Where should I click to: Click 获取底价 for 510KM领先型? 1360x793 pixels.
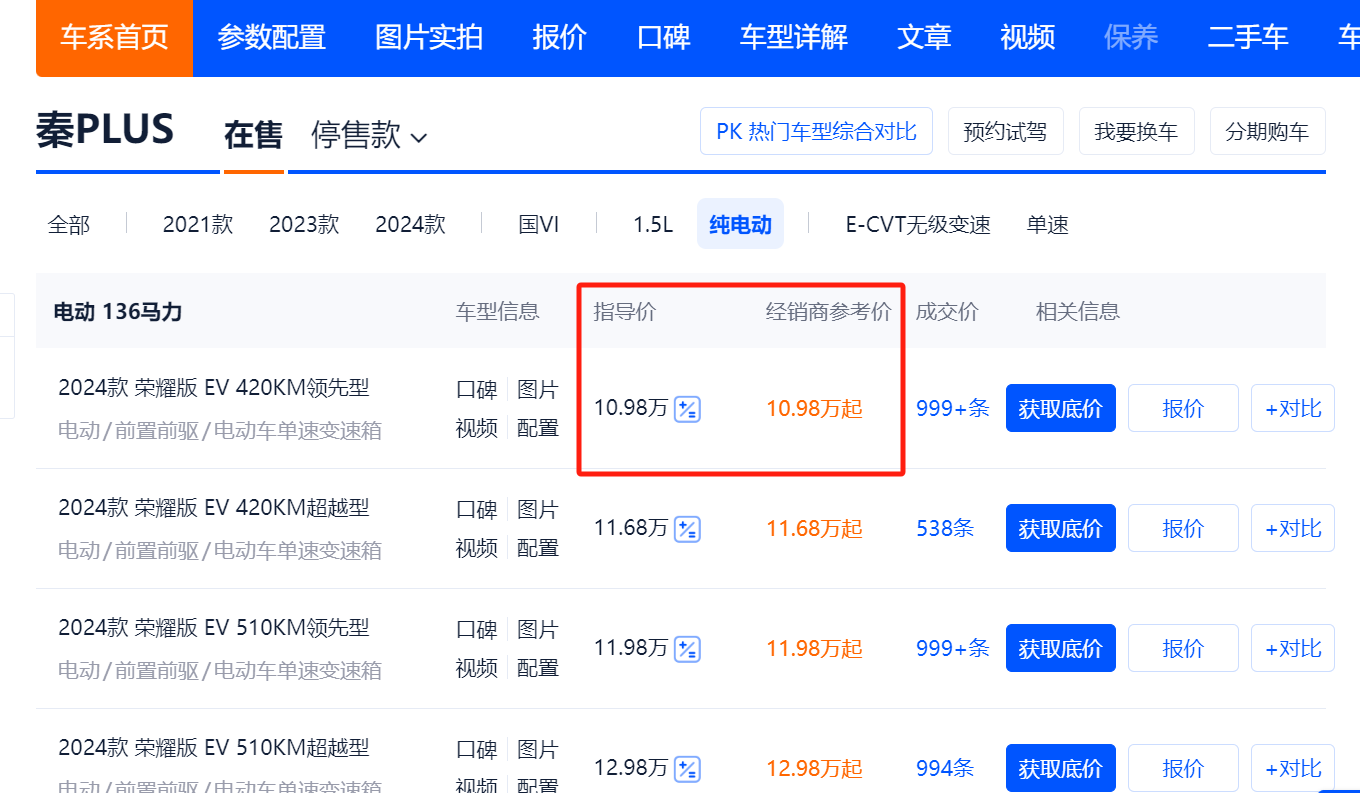pyautogui.click(x=1061, y=648)
